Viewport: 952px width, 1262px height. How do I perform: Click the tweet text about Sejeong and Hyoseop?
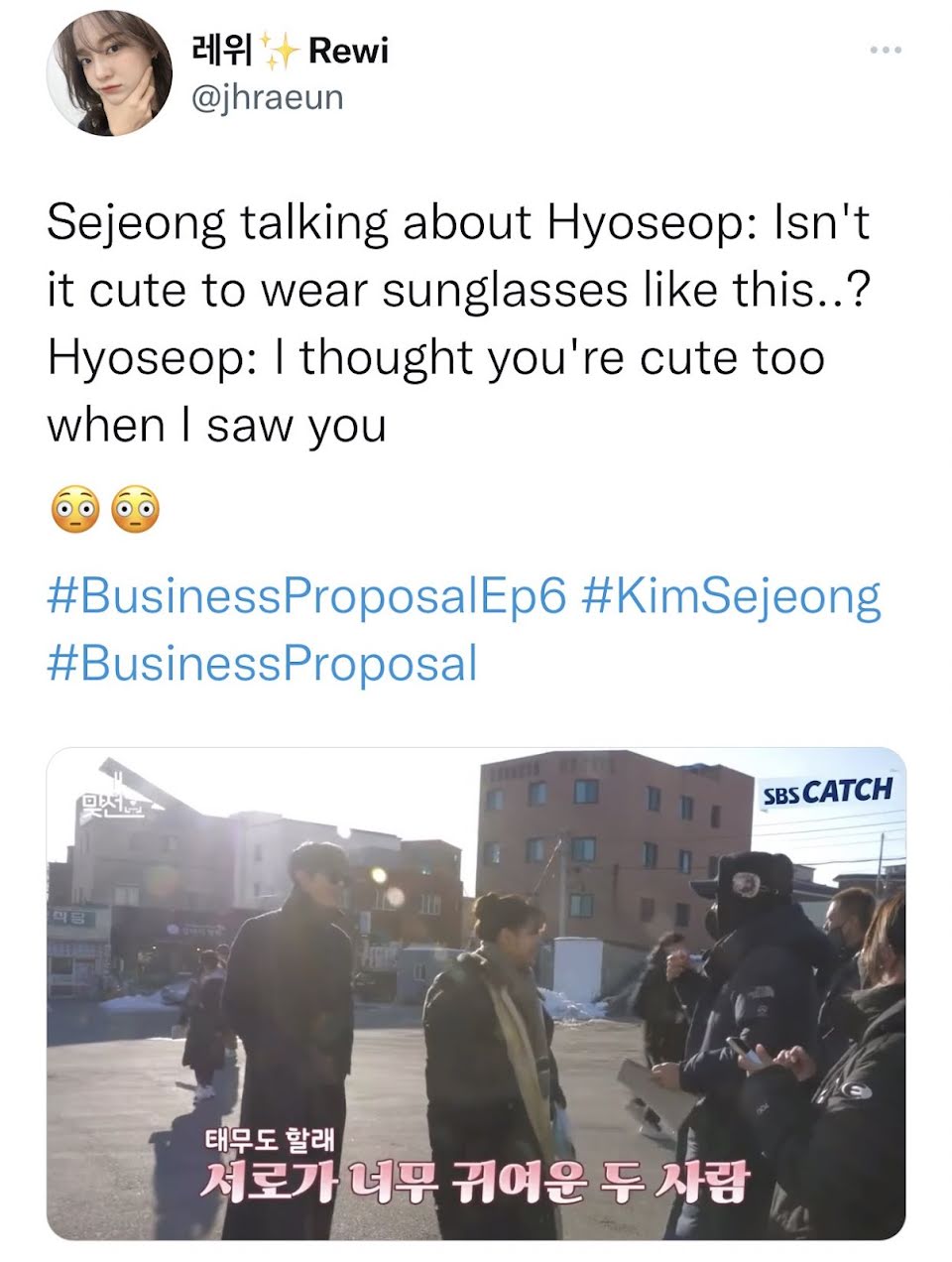pyautogui.click(x=457, y=323)
